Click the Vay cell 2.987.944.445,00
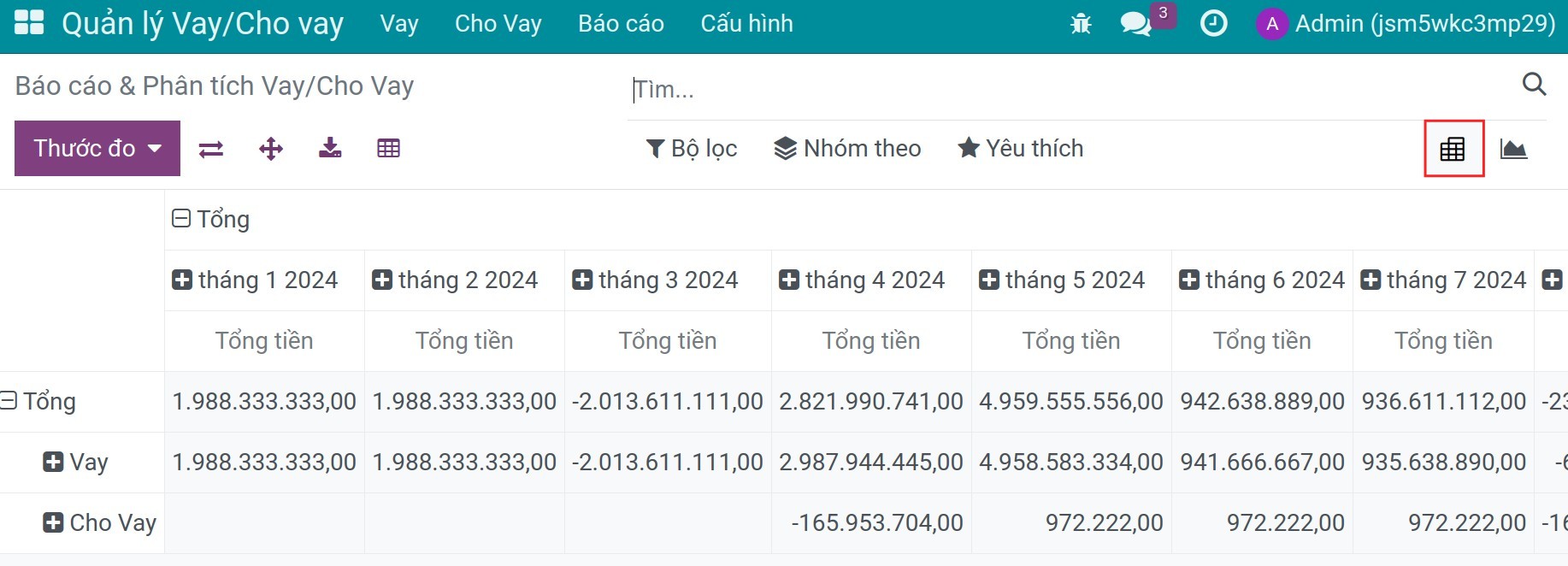The image size is (1568, 566). click(x=871, y=463)
